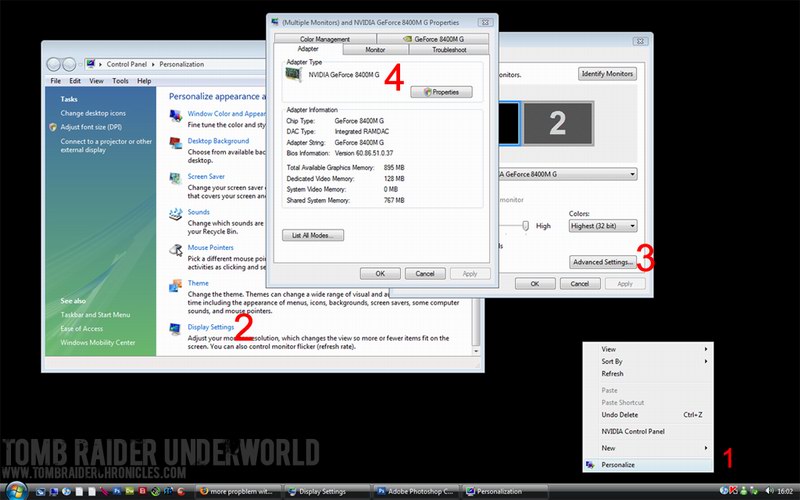Click the red B quick launch icon
The width and height of the screenshot is (800, 500).
[142, 491]
